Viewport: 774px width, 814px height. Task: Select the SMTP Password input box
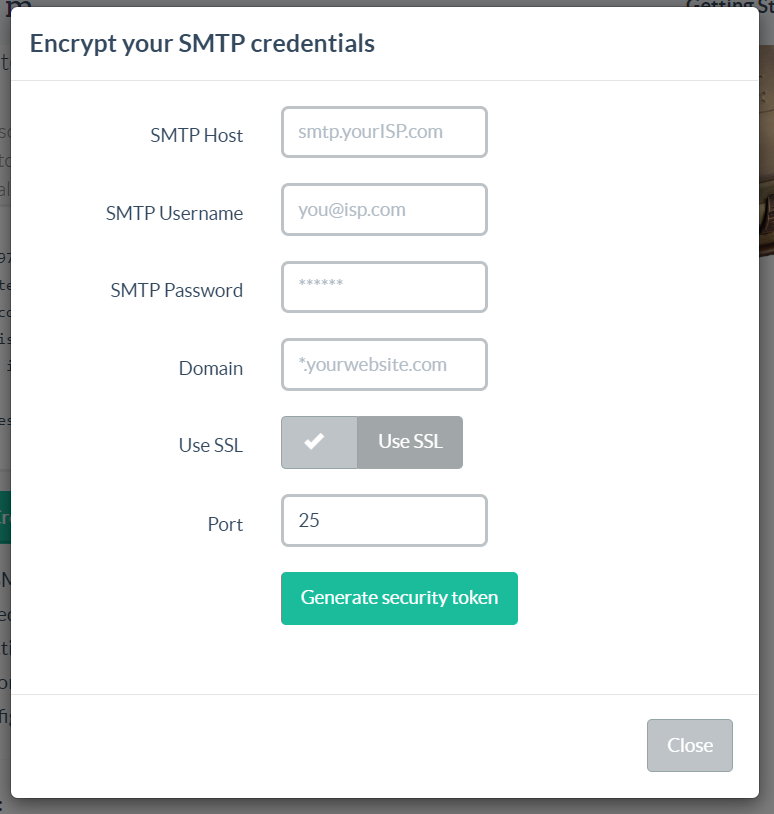384,287
